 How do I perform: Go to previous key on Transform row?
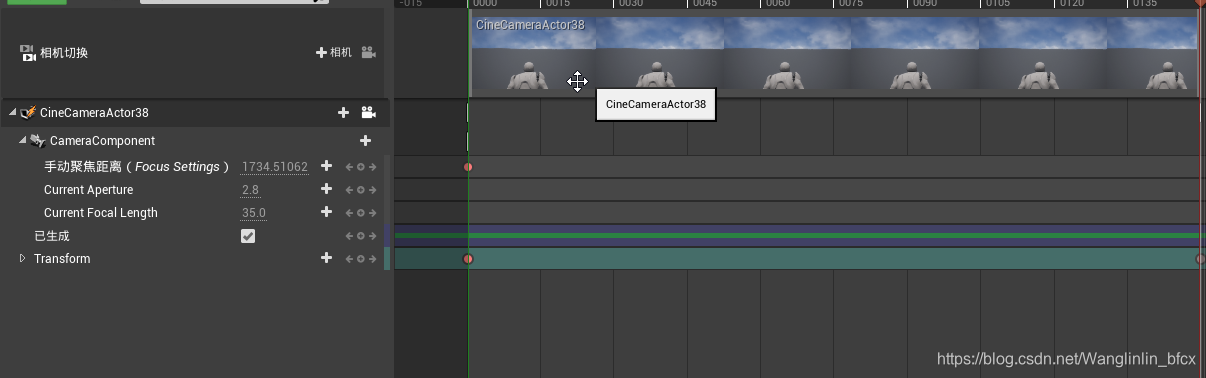(x=349, y=259)
